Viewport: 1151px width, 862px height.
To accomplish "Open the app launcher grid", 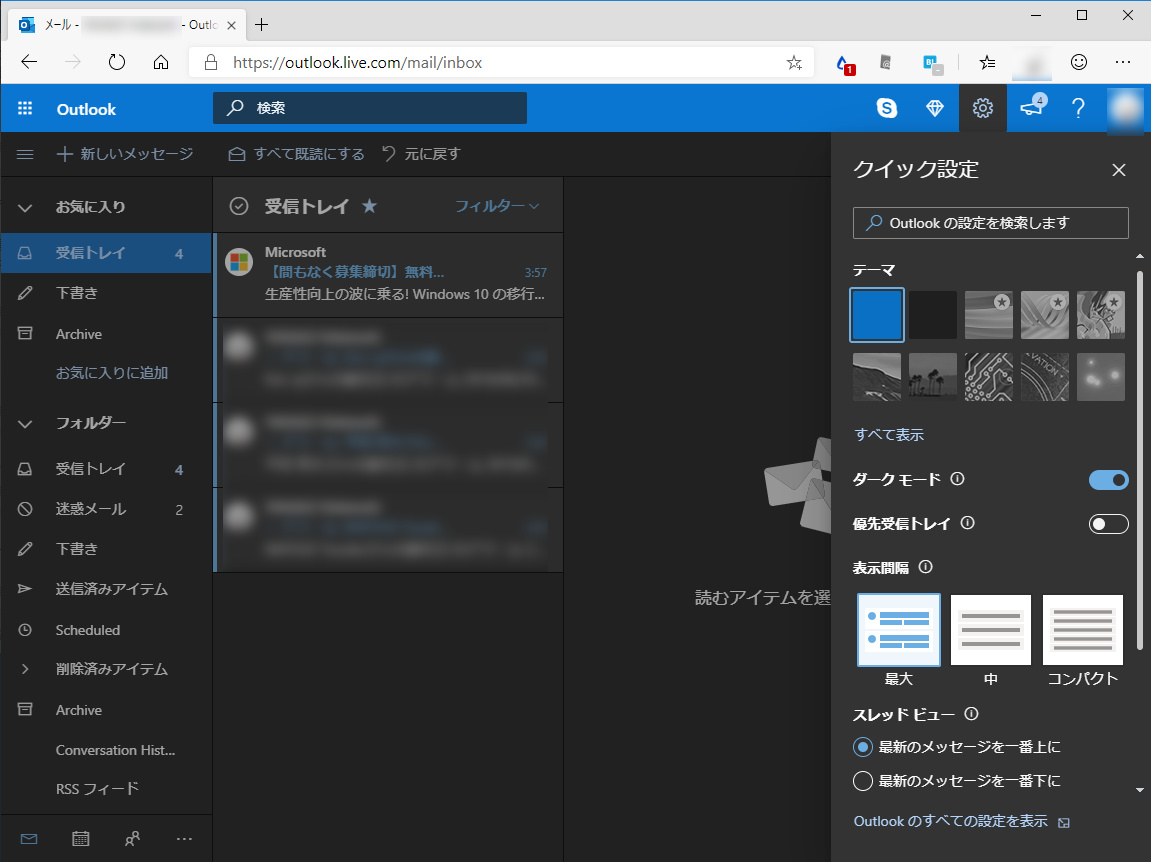I will coord(24,109).
